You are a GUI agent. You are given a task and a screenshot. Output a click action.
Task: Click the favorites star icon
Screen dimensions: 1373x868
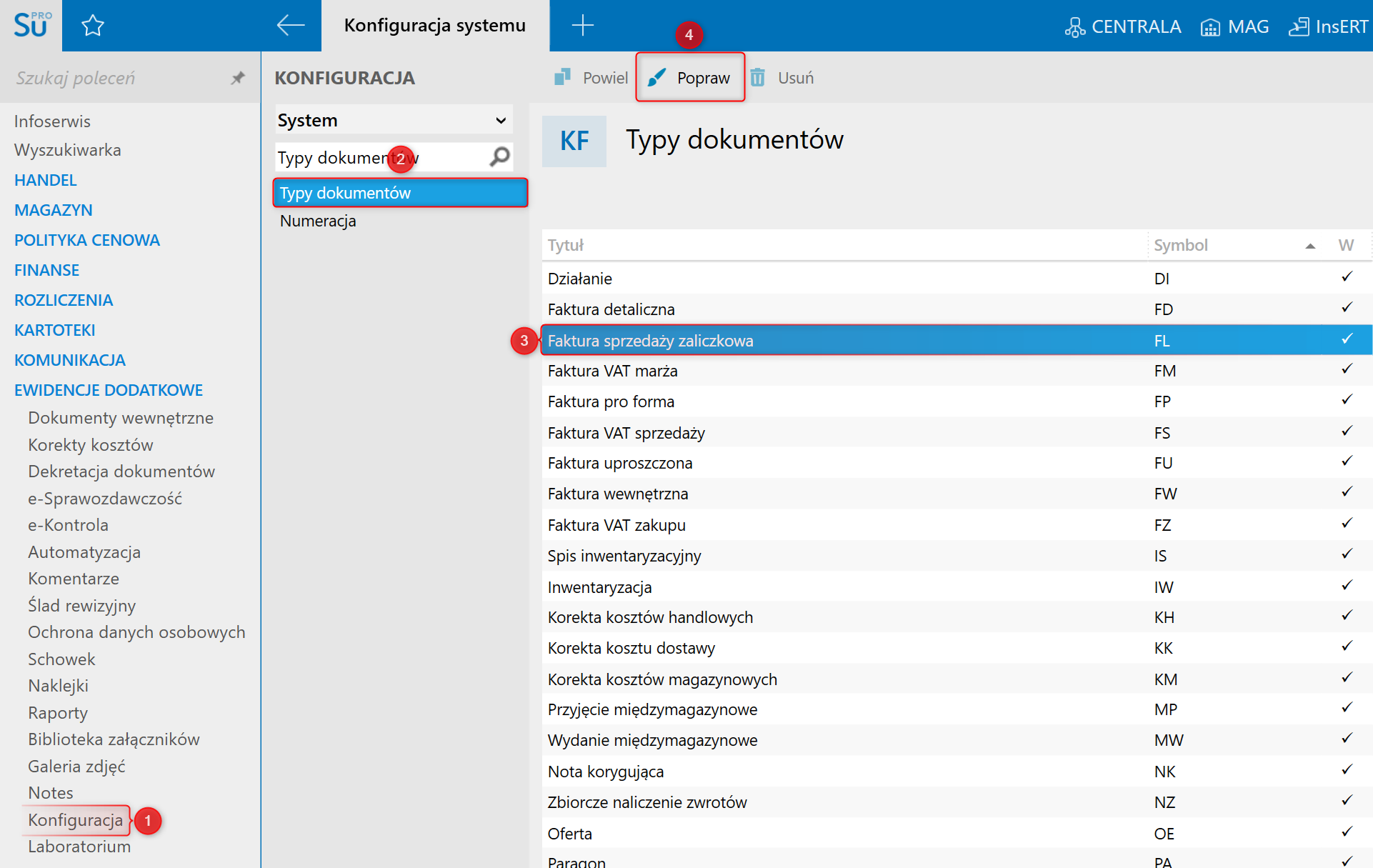[x=93, y=26]
